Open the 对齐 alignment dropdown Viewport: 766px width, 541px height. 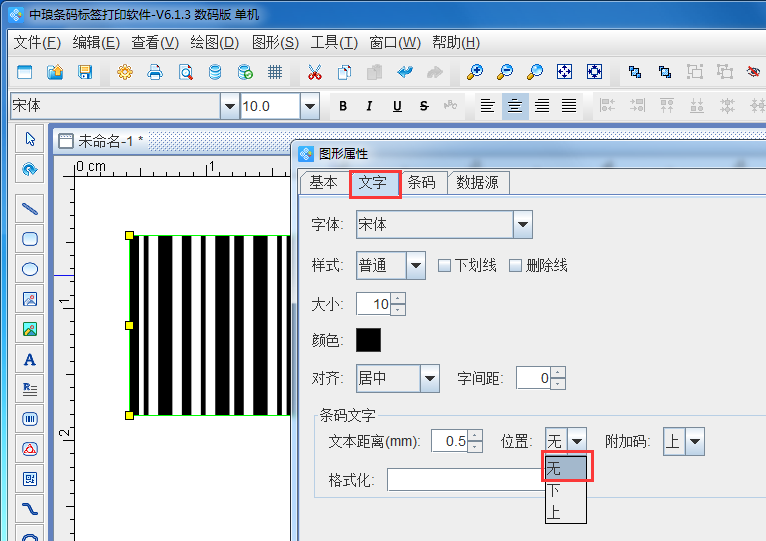429,378
